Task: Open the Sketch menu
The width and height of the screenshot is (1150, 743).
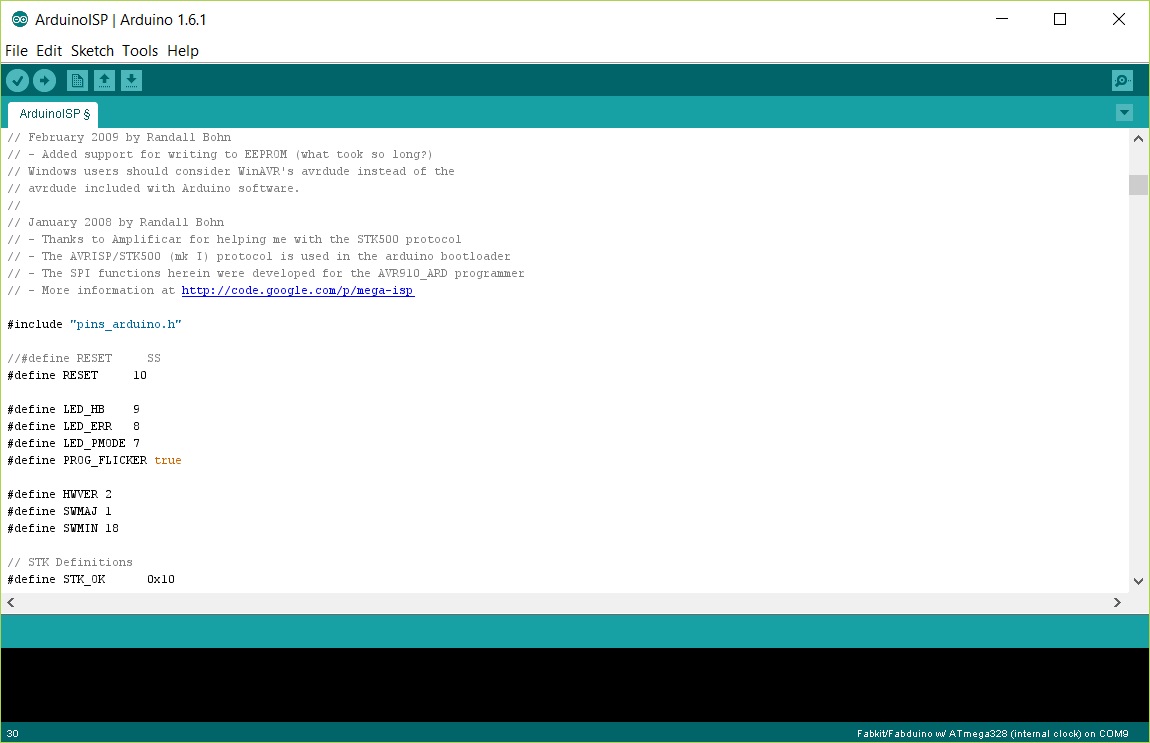Action: tap(92, 51)
